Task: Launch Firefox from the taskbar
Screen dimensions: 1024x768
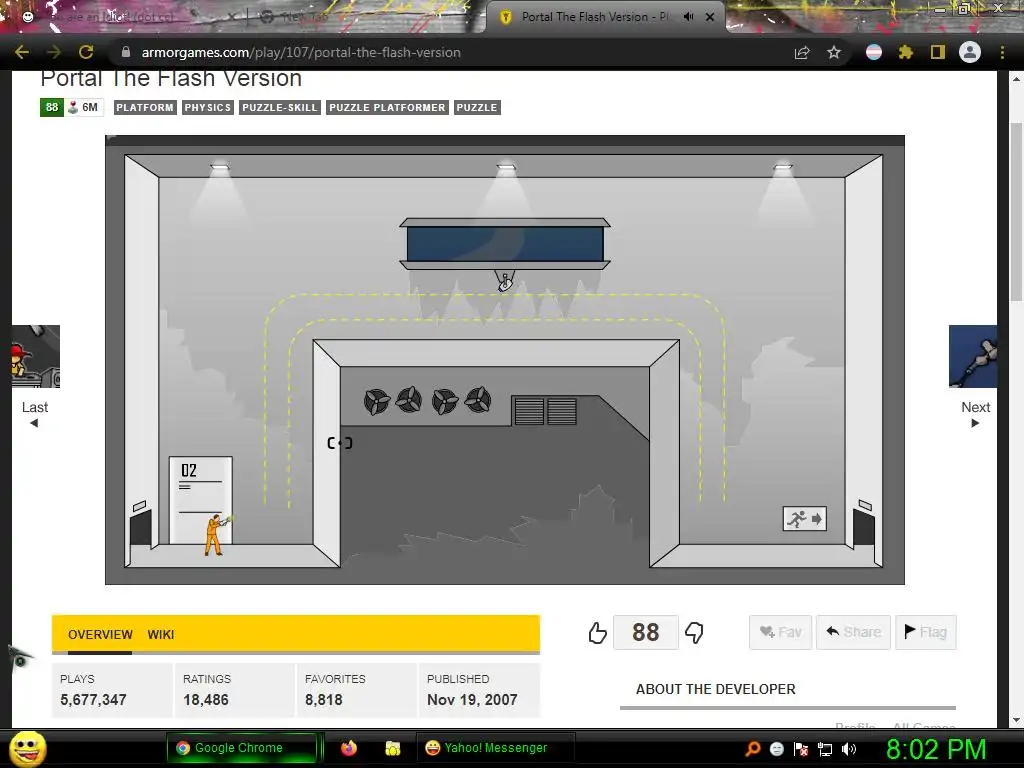Action: tap(349, 748)
